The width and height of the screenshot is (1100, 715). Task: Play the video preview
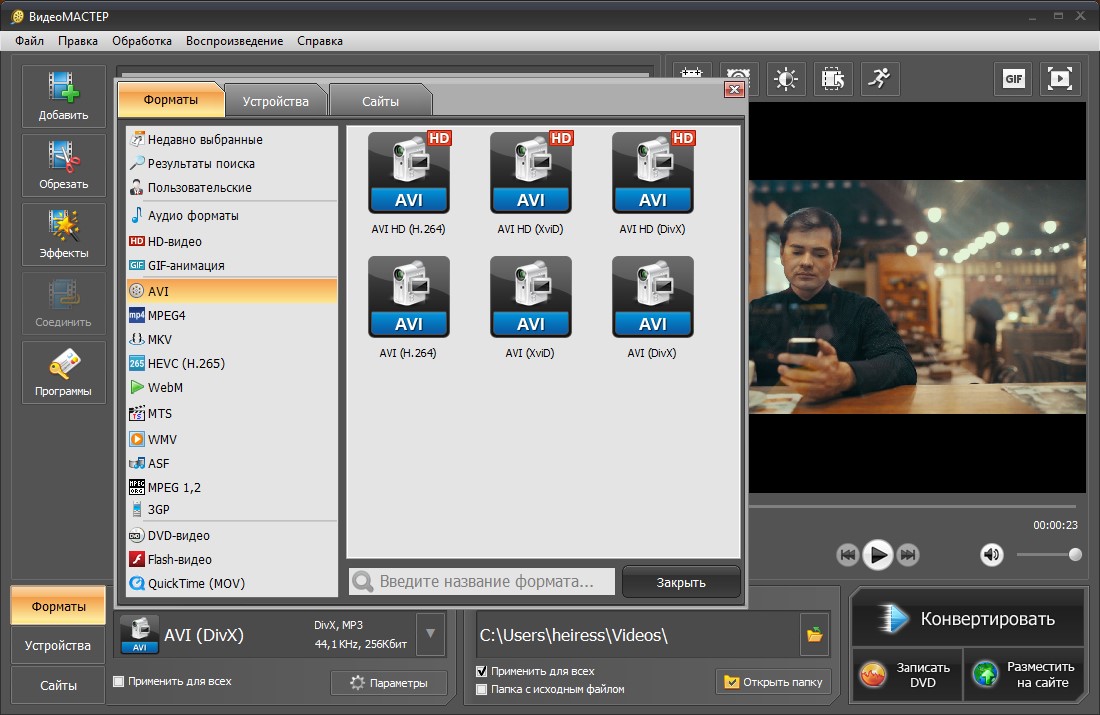click(878, 555)
